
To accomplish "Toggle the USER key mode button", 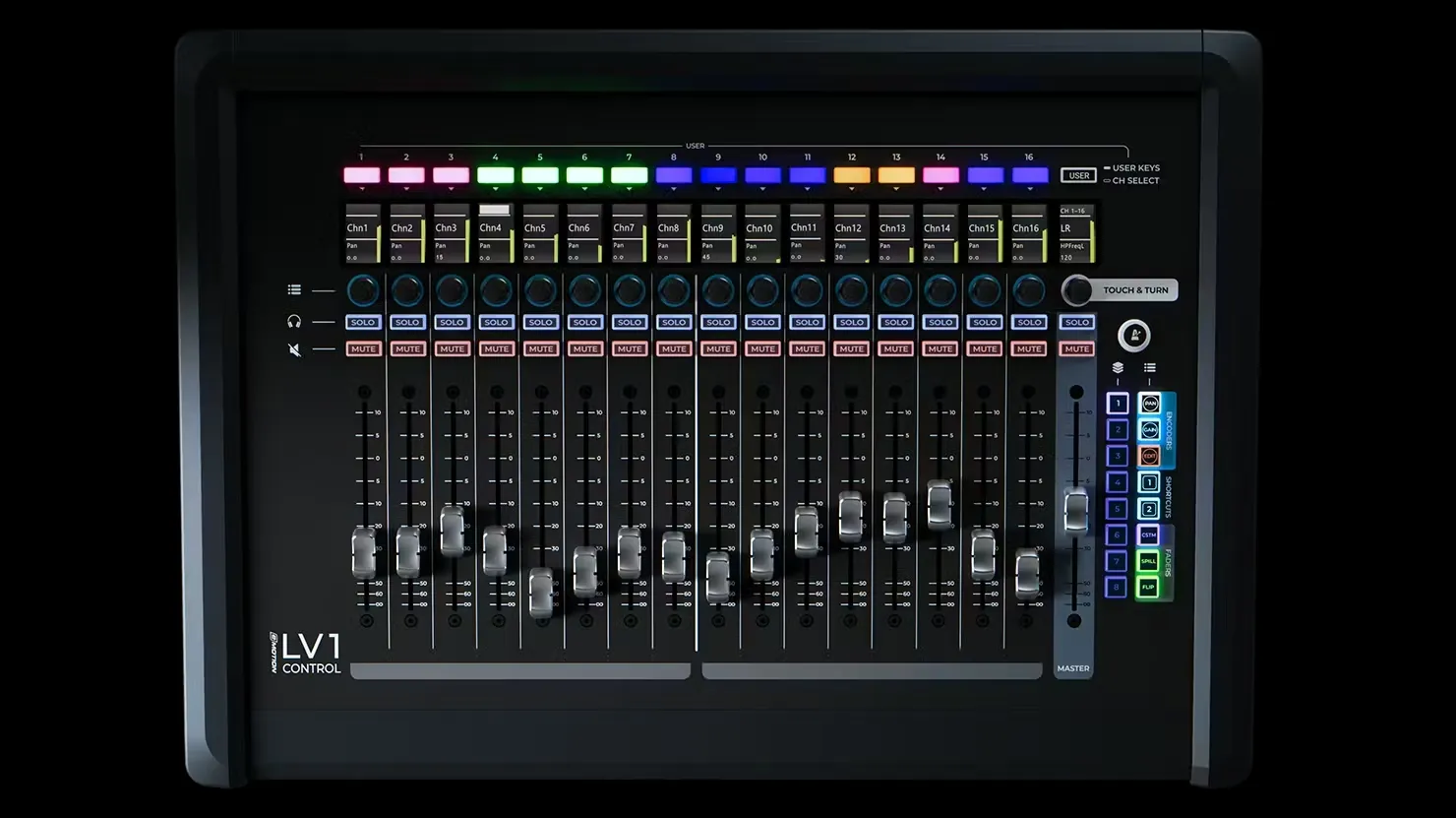I will click(1079, 175).
